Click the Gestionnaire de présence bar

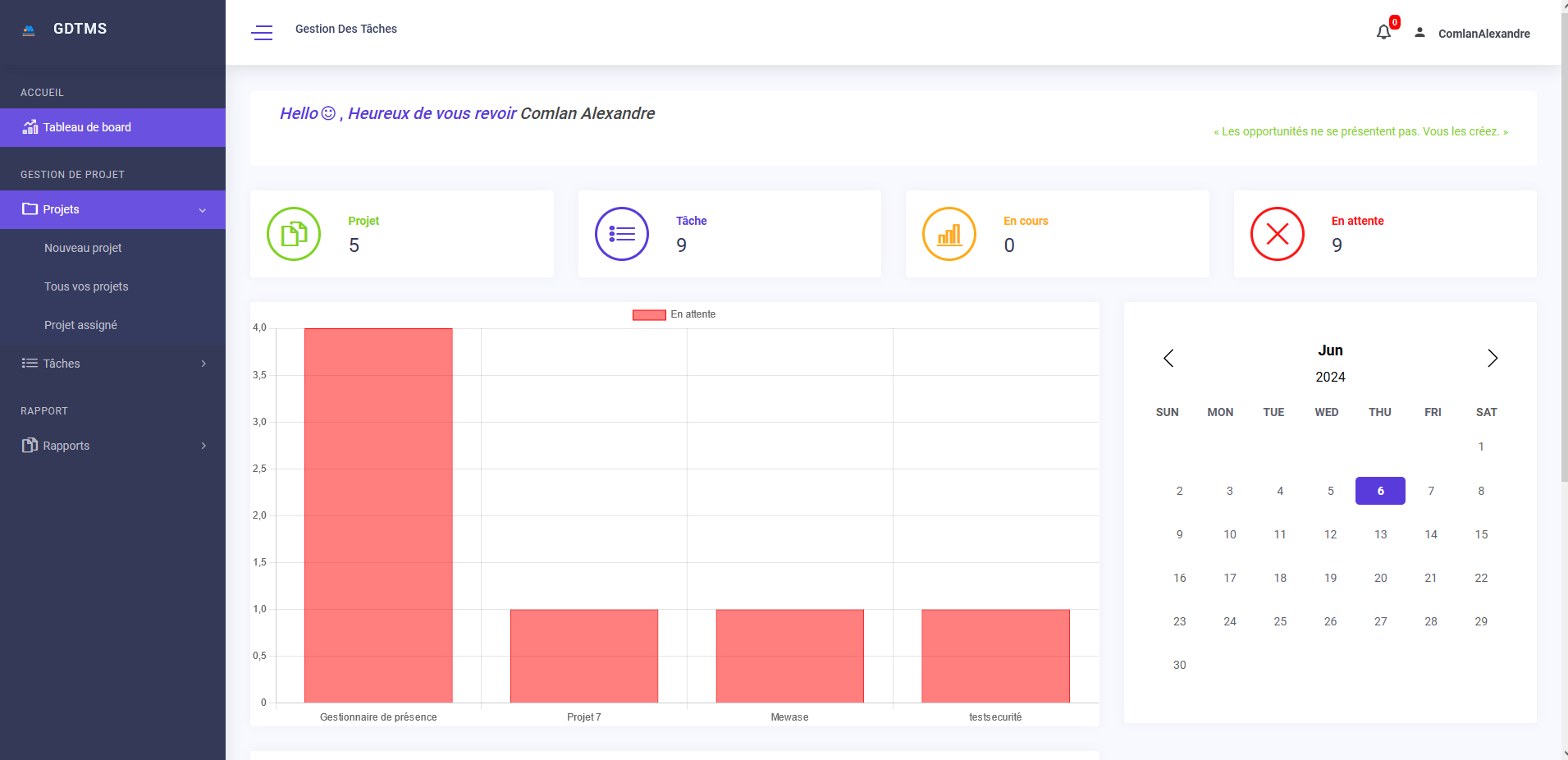pos(378,515)
